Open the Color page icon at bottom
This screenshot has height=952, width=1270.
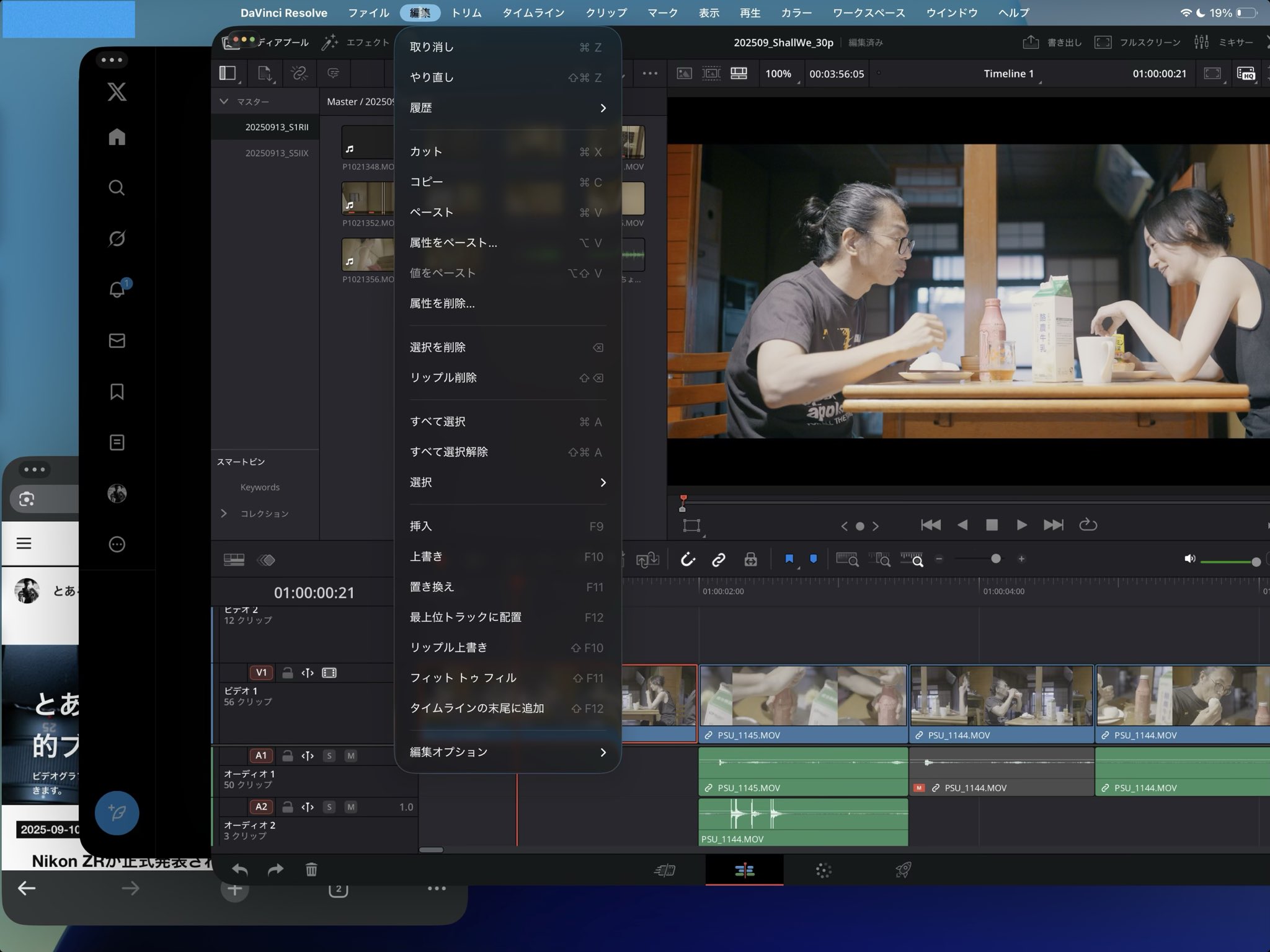824,870
